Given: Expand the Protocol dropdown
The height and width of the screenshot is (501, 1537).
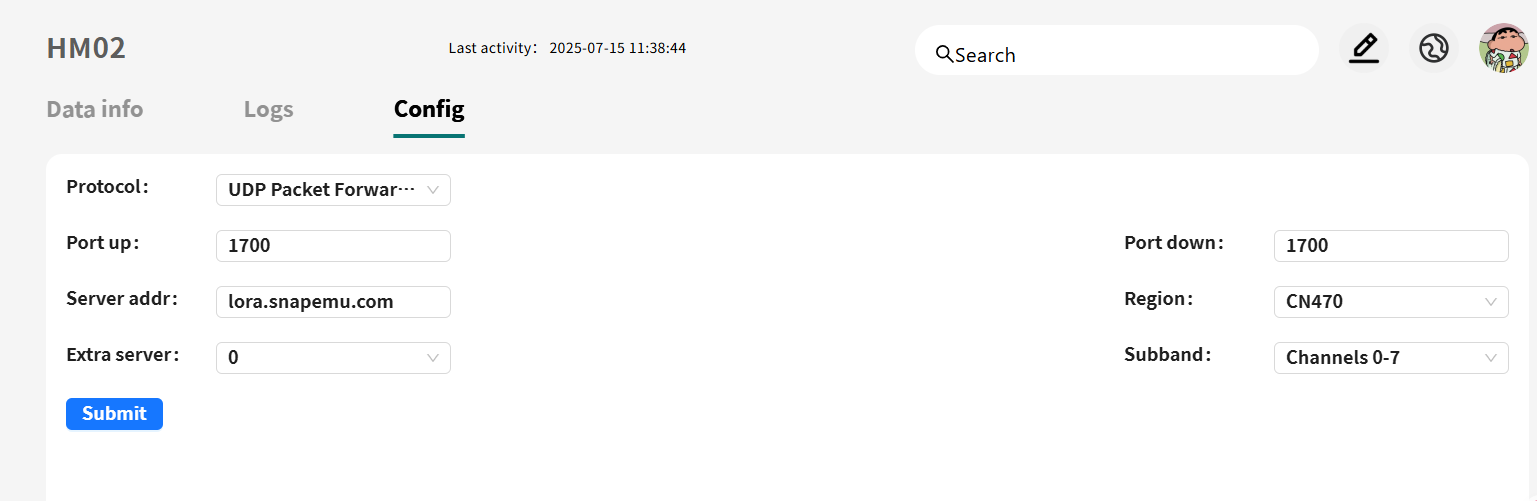Looking at the screenshot, I should 333,190.
